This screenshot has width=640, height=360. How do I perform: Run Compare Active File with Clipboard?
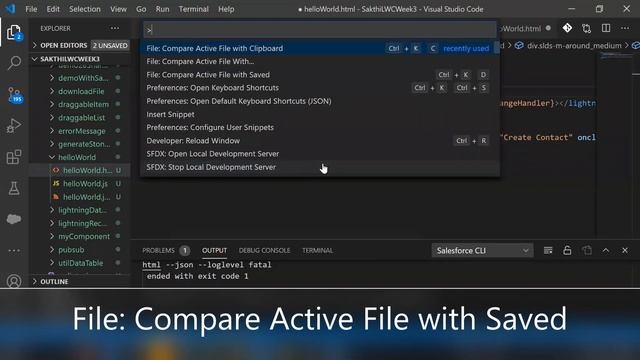tap(320, 48)
